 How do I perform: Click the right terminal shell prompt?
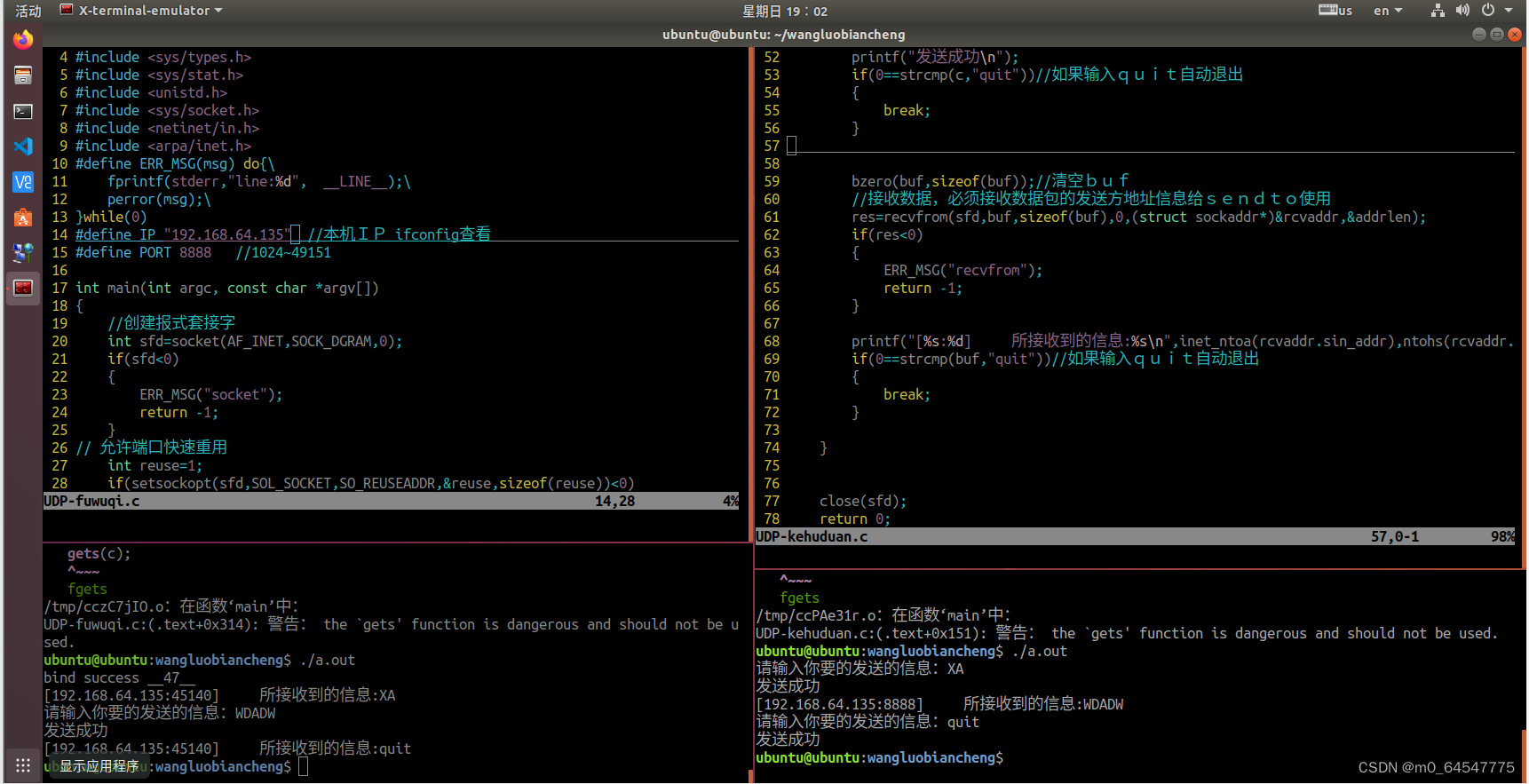click(880, 757)
